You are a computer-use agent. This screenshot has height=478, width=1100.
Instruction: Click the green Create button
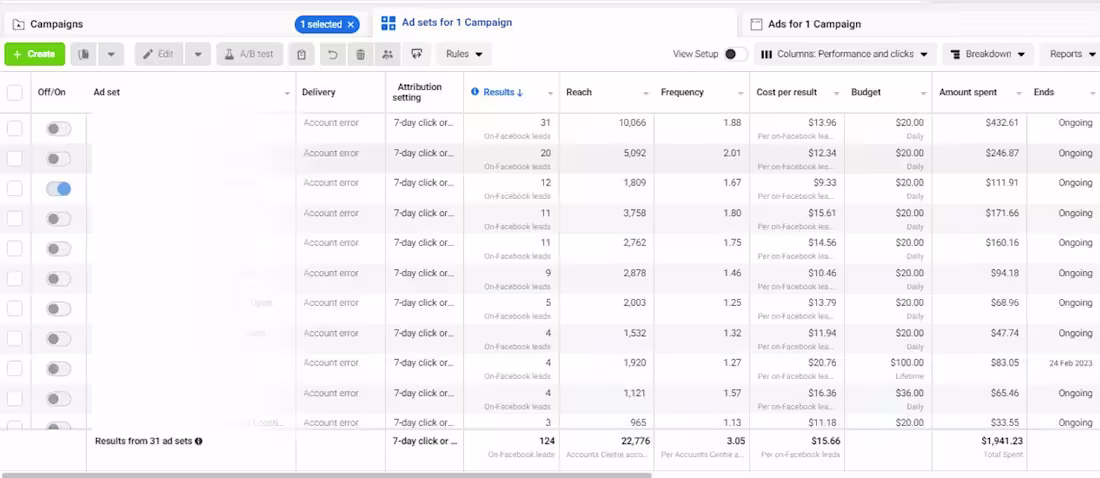[x=34, y=54]
